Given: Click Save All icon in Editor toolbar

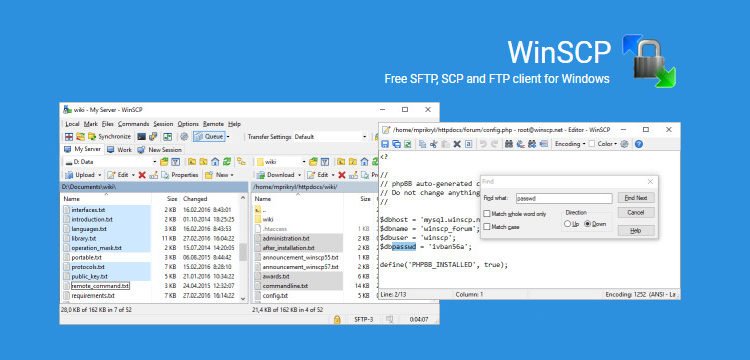Looking at the screenshot, I should 396,144.
